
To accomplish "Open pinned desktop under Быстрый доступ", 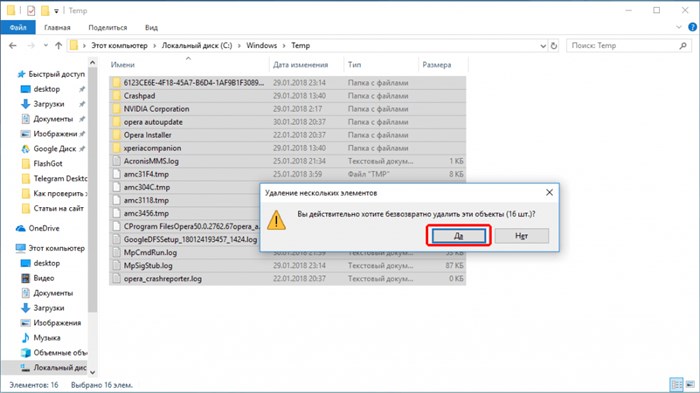I will pyautogui.click(x=46, y=89).
